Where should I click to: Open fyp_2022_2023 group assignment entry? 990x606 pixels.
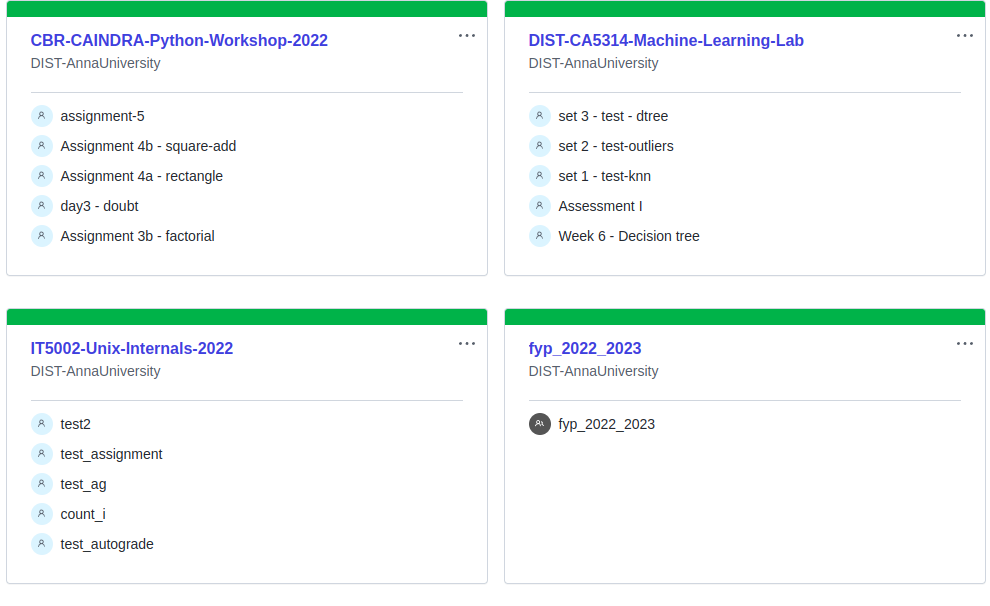[x=606, y=424]
